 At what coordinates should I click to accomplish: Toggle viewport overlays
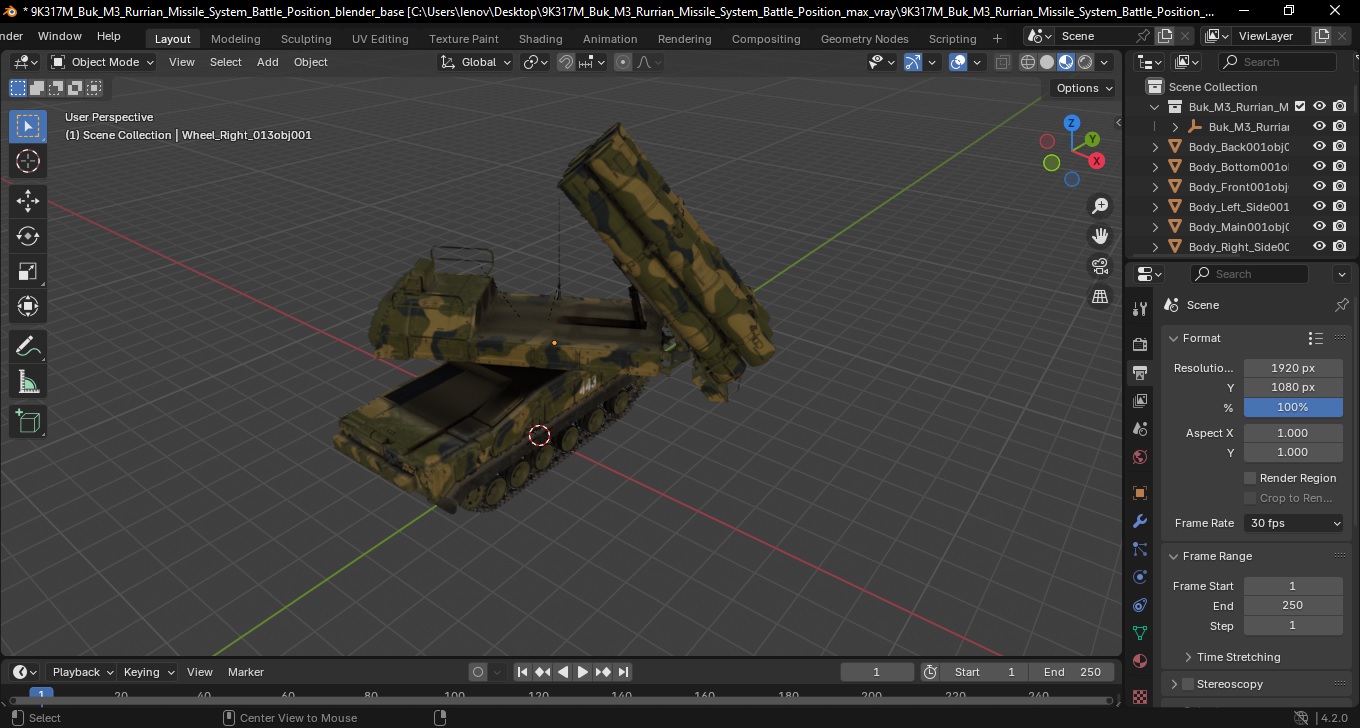(x=958, y=62)
